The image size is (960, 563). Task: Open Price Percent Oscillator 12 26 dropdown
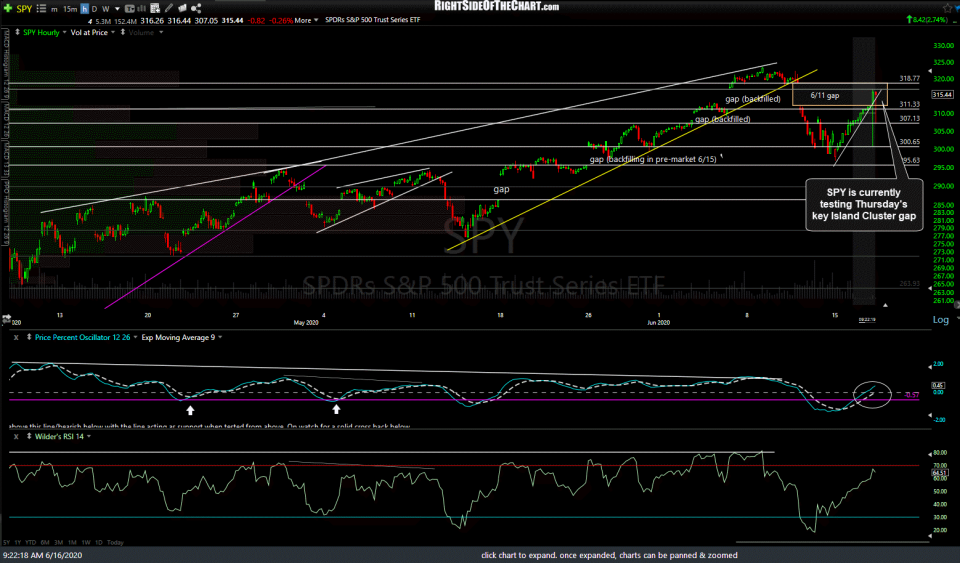coord(135,337)
